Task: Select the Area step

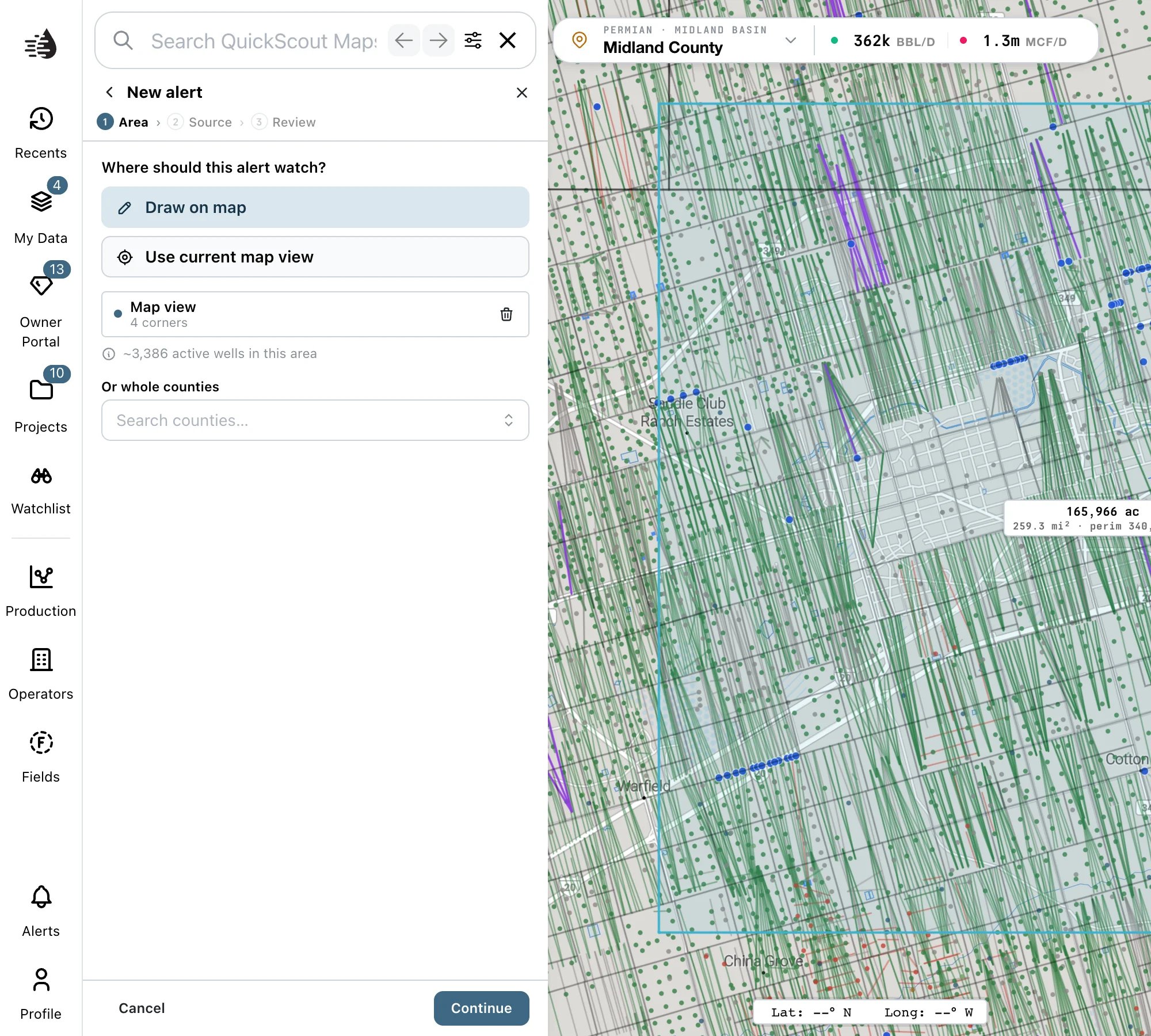Action: pos(123,122)
